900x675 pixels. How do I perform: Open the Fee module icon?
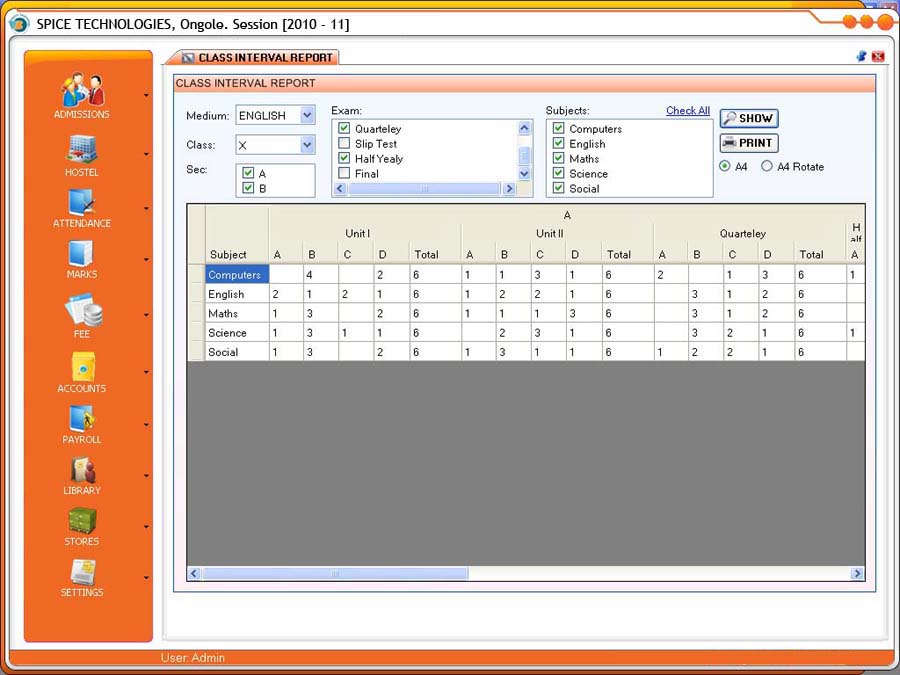tap(82, 310)
